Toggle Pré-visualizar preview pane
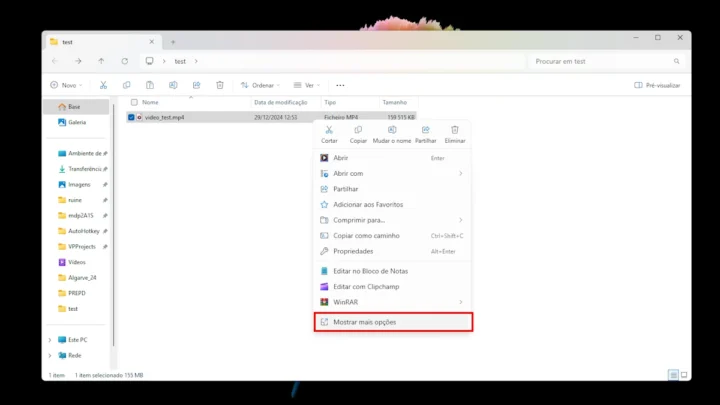 657,85
